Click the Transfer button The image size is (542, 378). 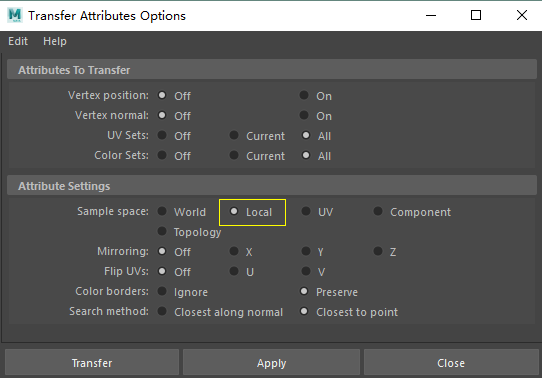92,363
